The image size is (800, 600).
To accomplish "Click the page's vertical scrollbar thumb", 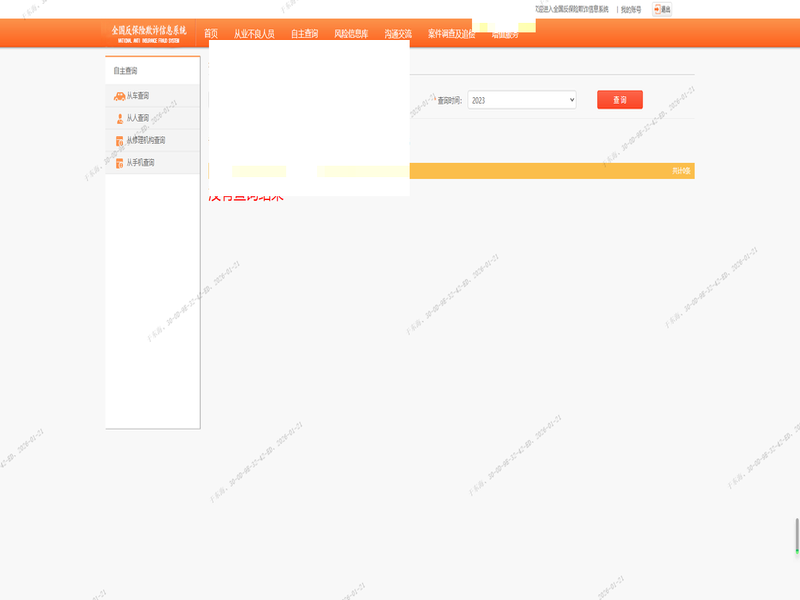I will pyautogui.click(x=797, y=535).
